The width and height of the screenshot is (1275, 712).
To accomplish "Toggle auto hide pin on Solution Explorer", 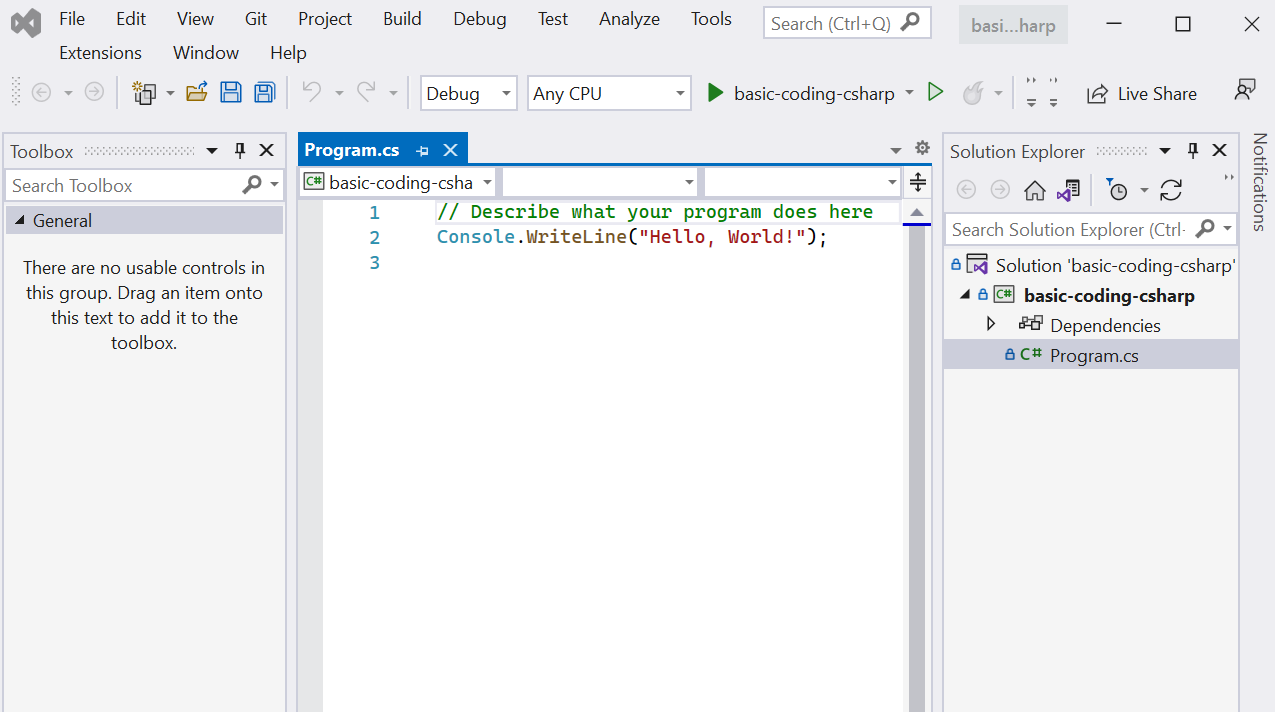I will pos(1193,150).
